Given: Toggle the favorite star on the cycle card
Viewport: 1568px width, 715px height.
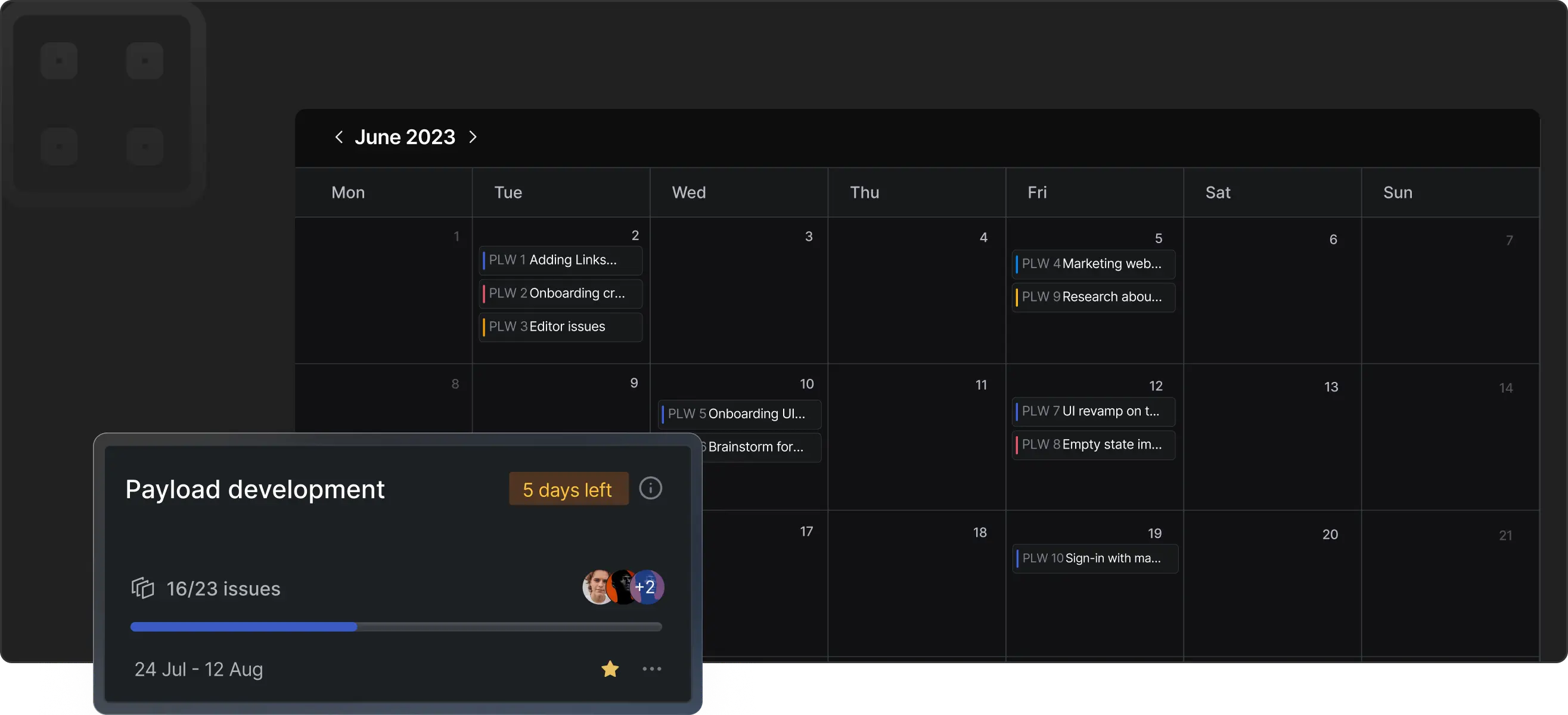Looking at the screenshot, I should pyautogui.click(x=609, y=669).
